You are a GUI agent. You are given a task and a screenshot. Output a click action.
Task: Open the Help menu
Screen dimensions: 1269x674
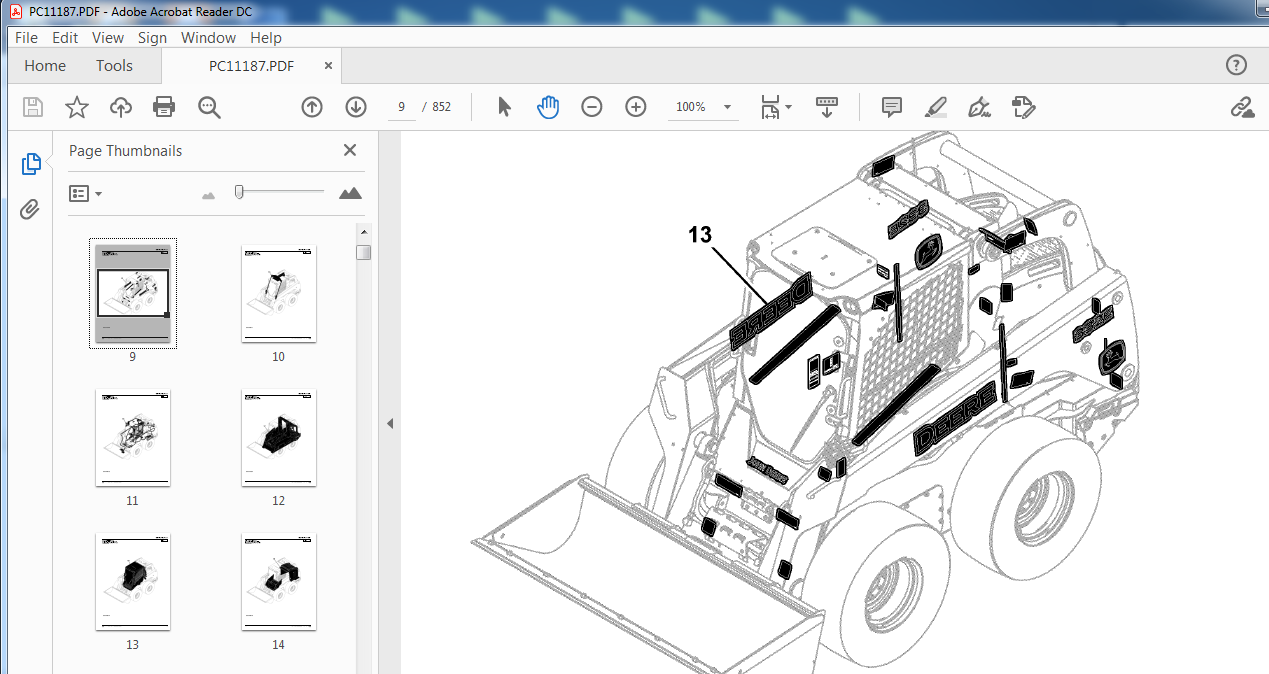266,37
